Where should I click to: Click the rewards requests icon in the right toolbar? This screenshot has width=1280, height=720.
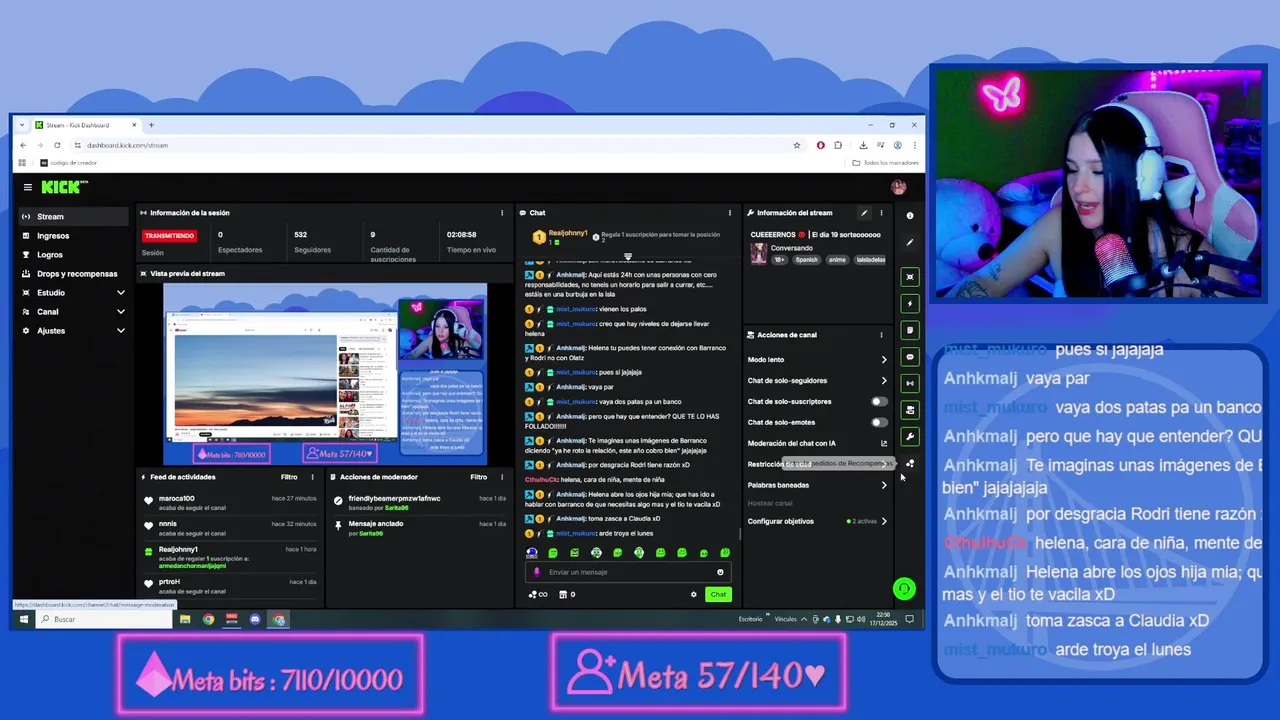tap(909, 464)
